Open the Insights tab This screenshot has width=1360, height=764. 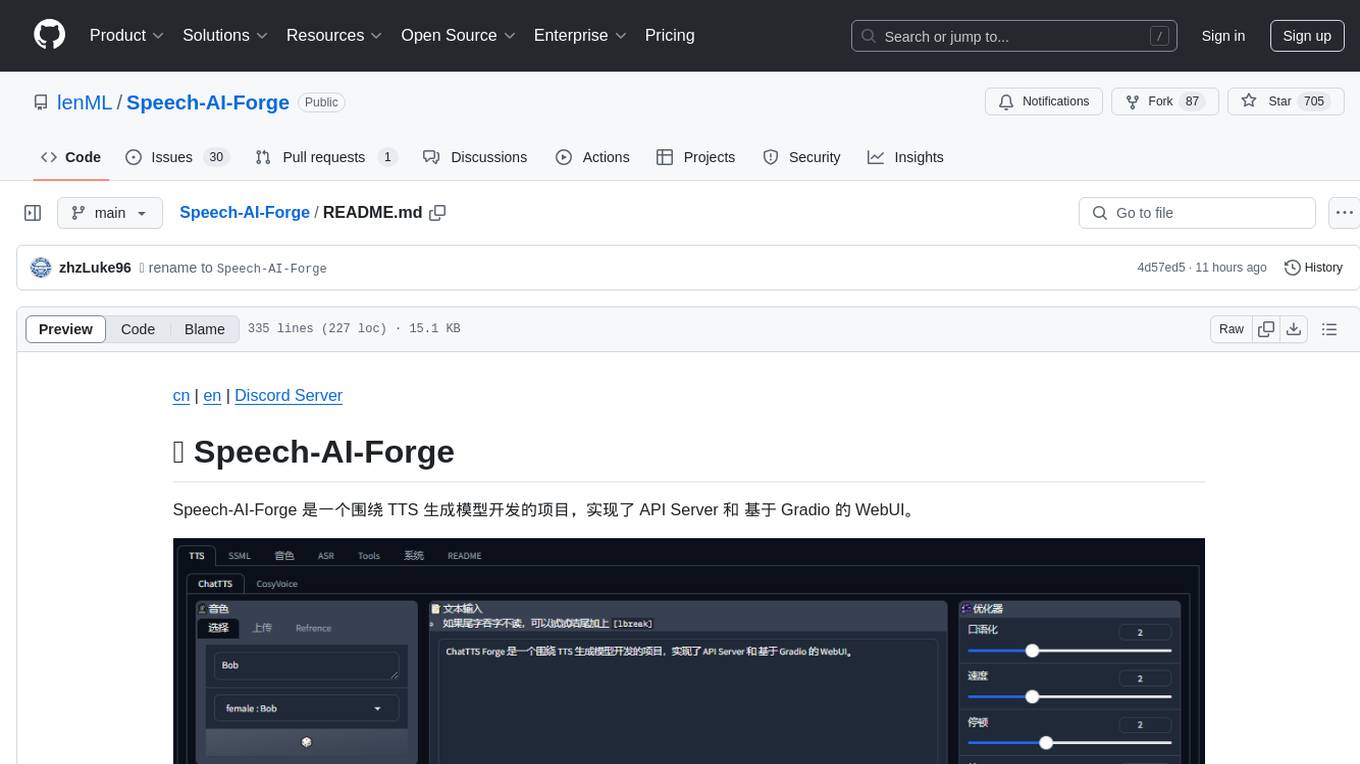click(x=905, y=157)
